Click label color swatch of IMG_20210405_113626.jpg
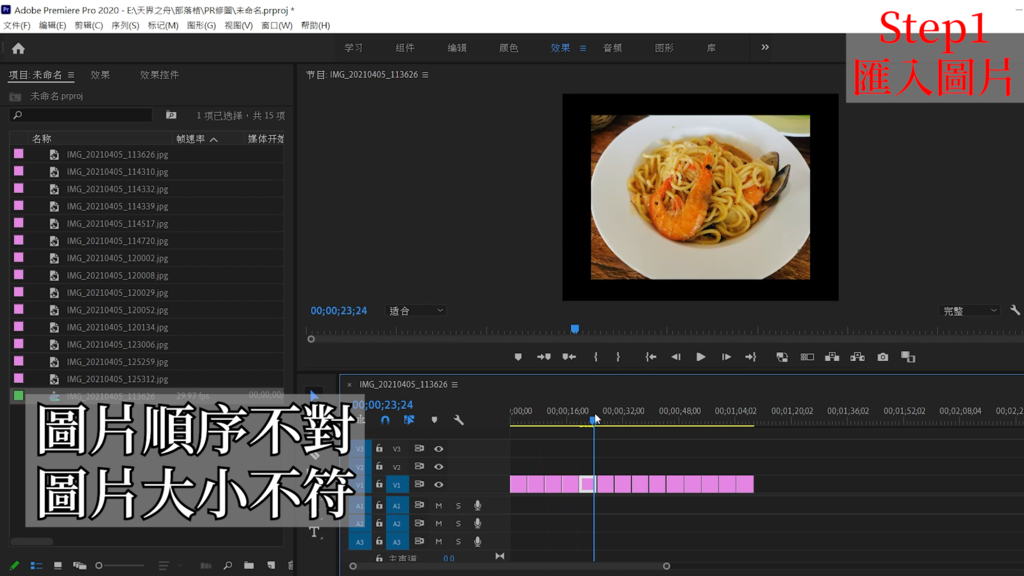The image size is (1024, 576). point(18,154)
